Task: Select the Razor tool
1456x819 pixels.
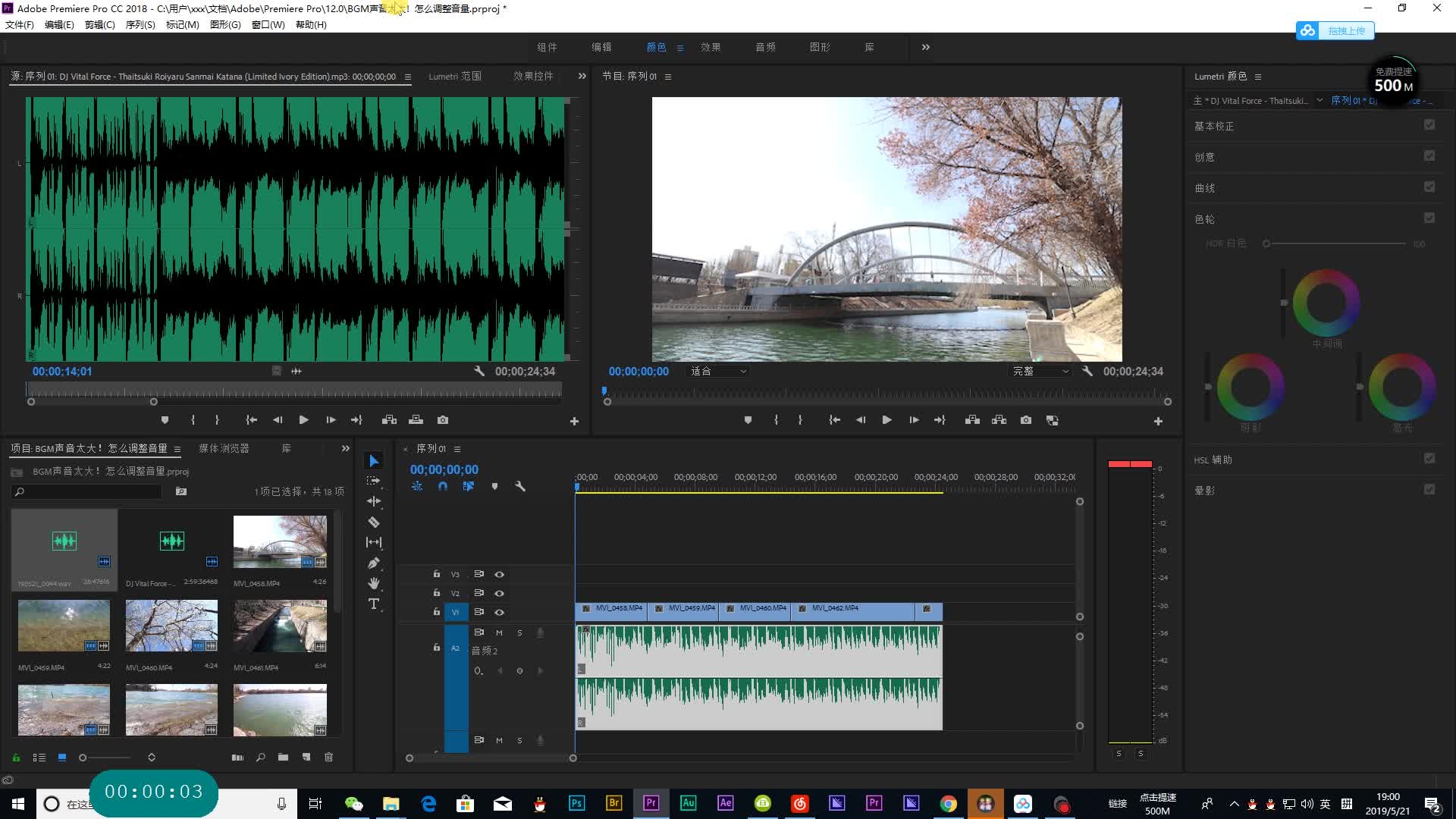Action: coord(374,522)
